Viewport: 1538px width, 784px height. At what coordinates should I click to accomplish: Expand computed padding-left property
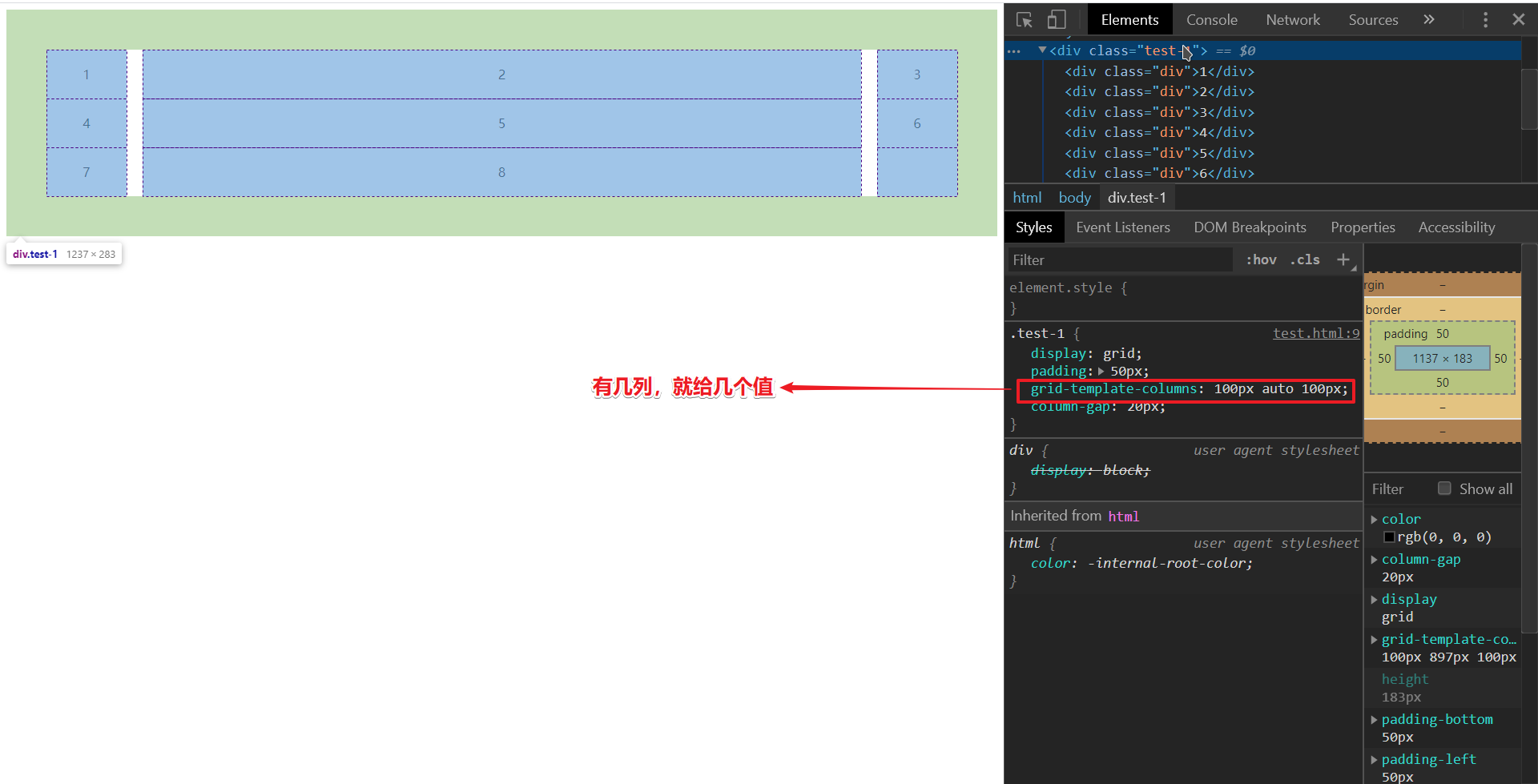pyautogui.click(x=1374, y=760)
